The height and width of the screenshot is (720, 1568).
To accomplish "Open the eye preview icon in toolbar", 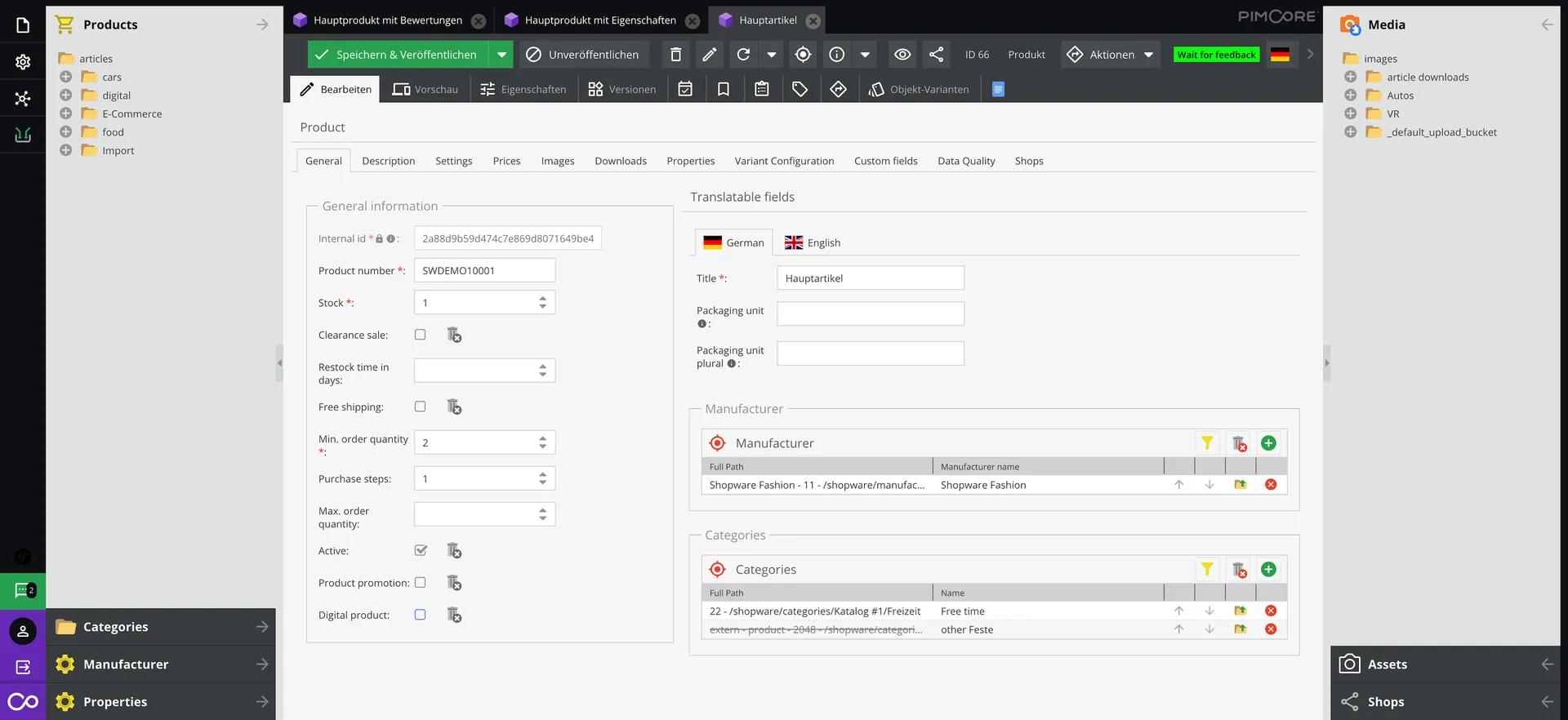I will (x=902, y=55).
